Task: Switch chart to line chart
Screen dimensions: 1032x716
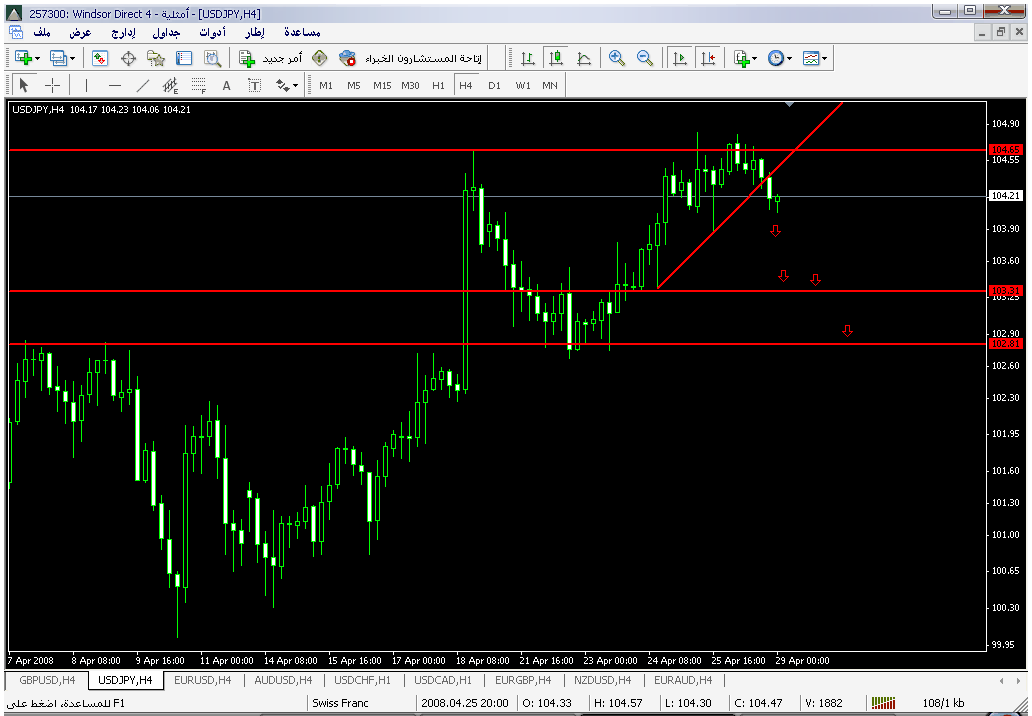Action: tap(584, 59)
